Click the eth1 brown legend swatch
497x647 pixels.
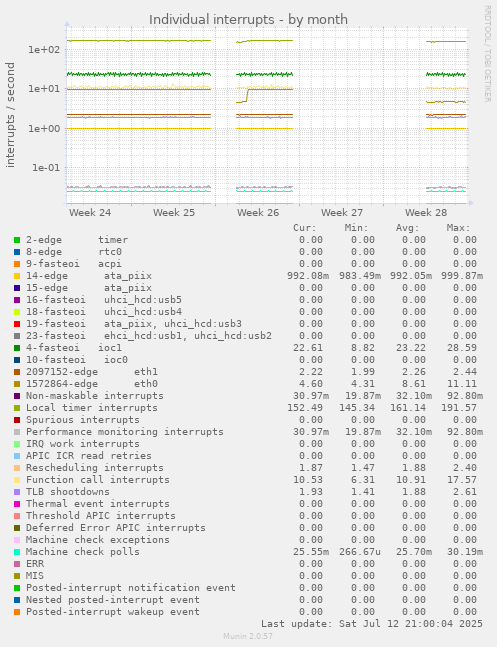tap(17, 372)
